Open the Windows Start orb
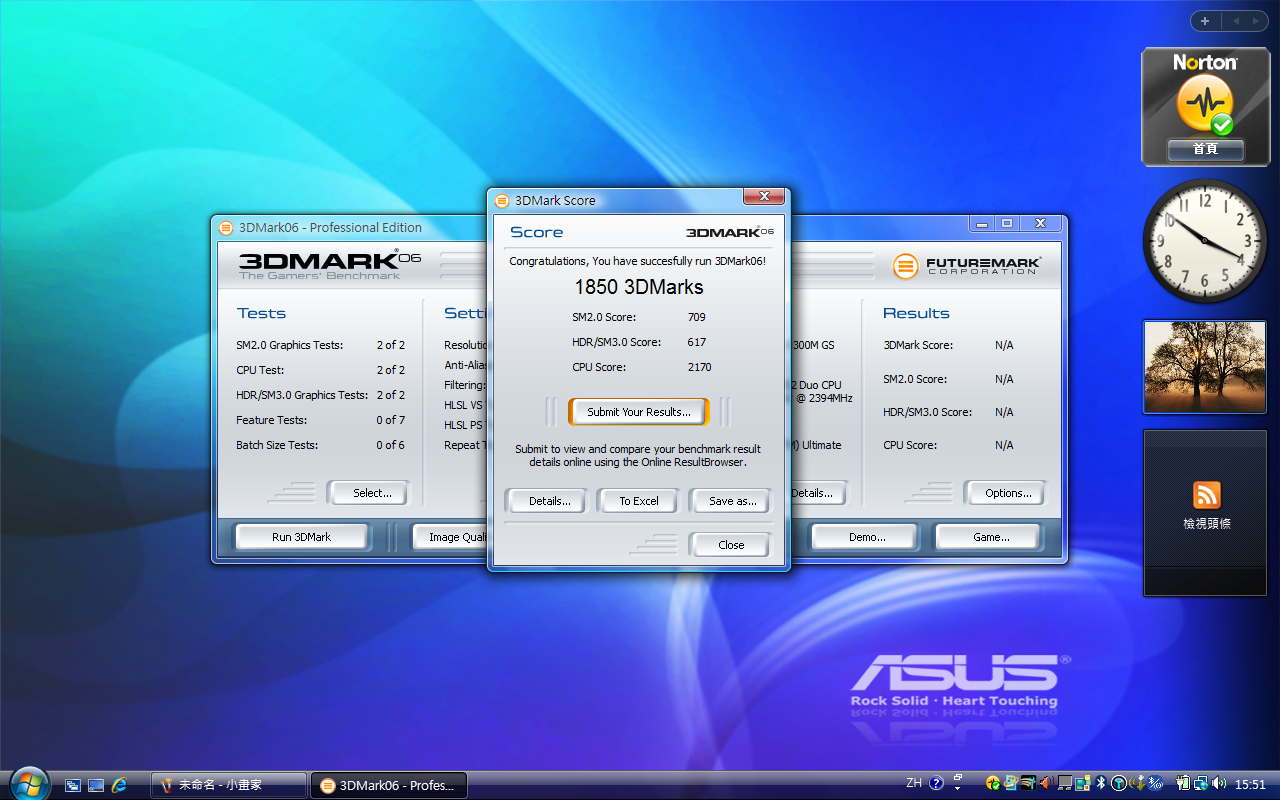This screenshot has width=1280, height=800. (27, 783)
